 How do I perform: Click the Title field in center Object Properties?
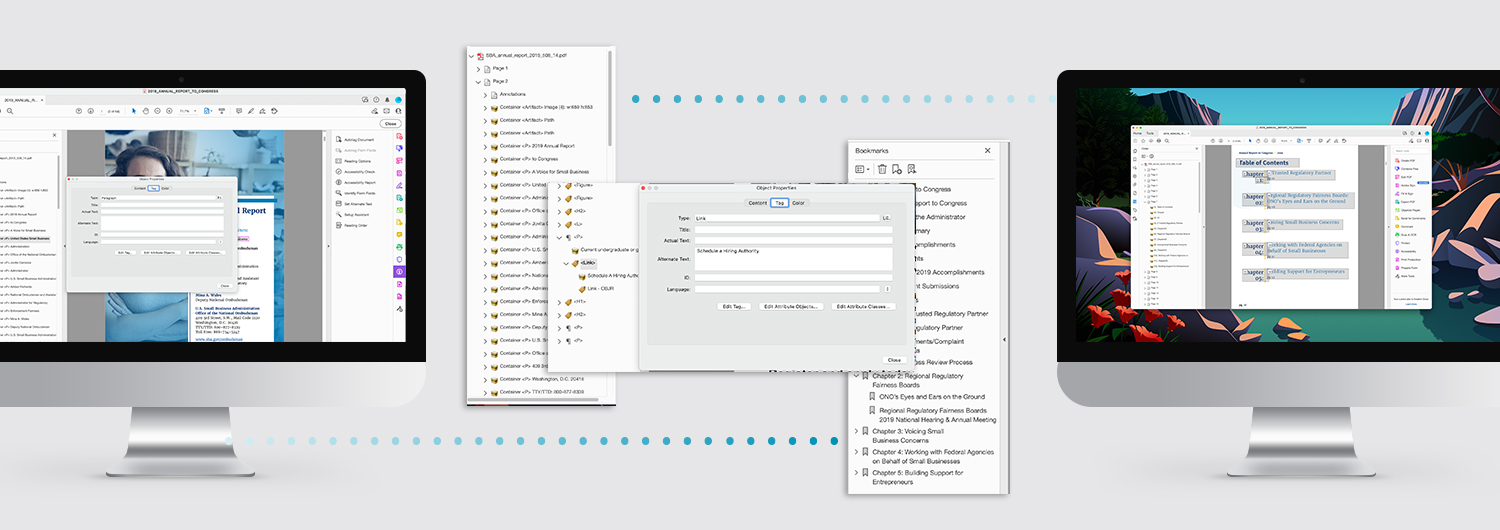(x=794, y=228)
